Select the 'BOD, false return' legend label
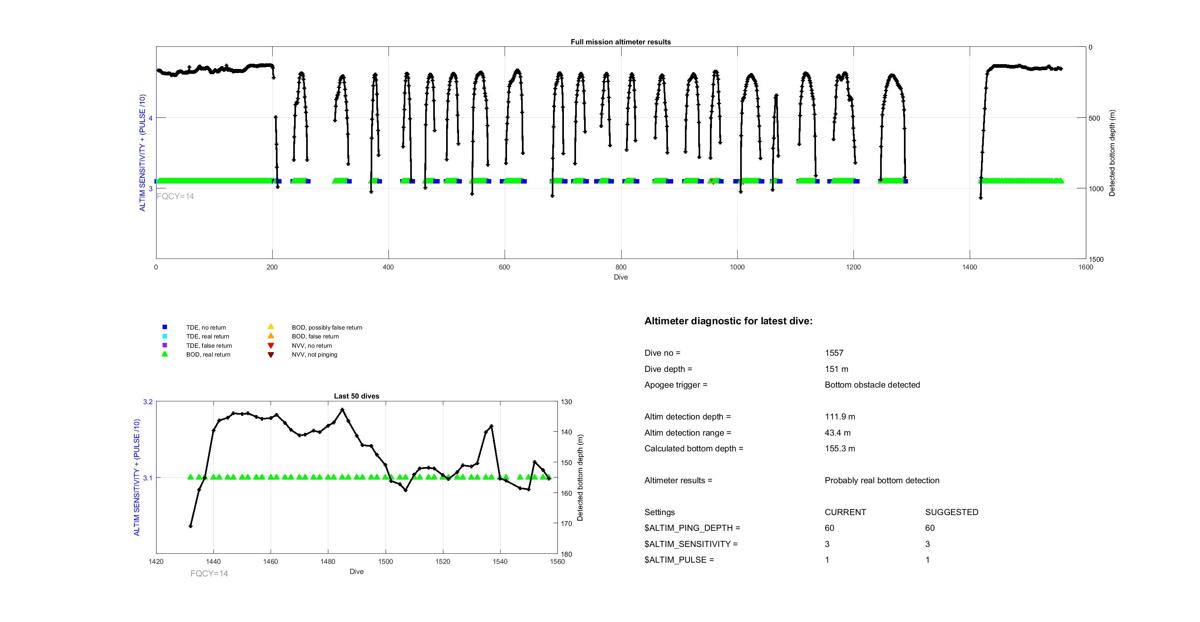 pos(315,336)
